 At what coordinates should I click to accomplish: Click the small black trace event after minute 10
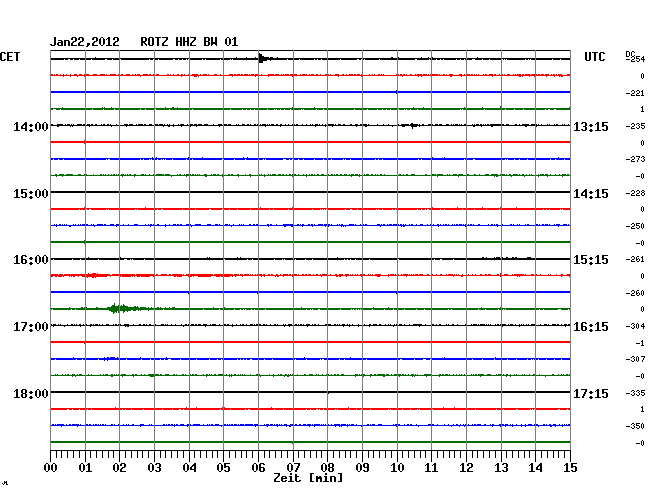coord(410,125)
